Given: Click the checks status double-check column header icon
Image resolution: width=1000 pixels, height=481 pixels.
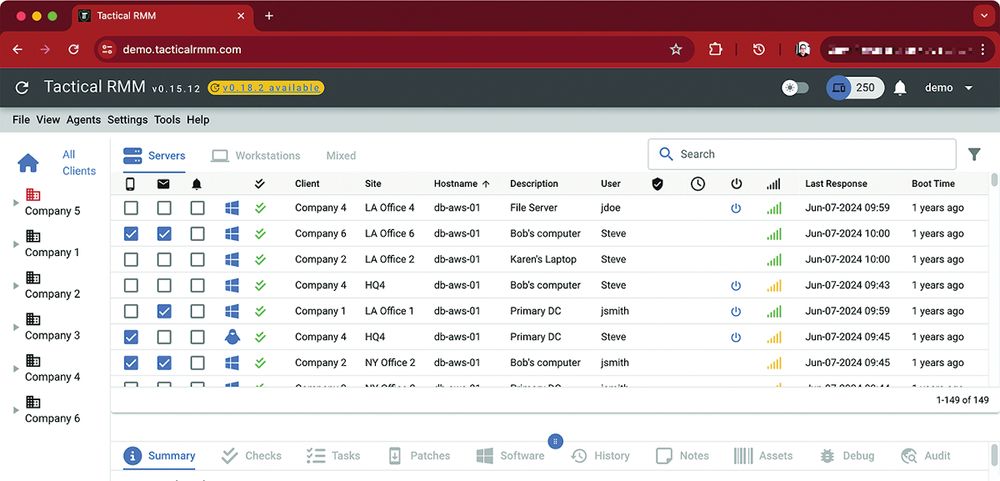Looking at the screenshot, I should coord(260,184).
